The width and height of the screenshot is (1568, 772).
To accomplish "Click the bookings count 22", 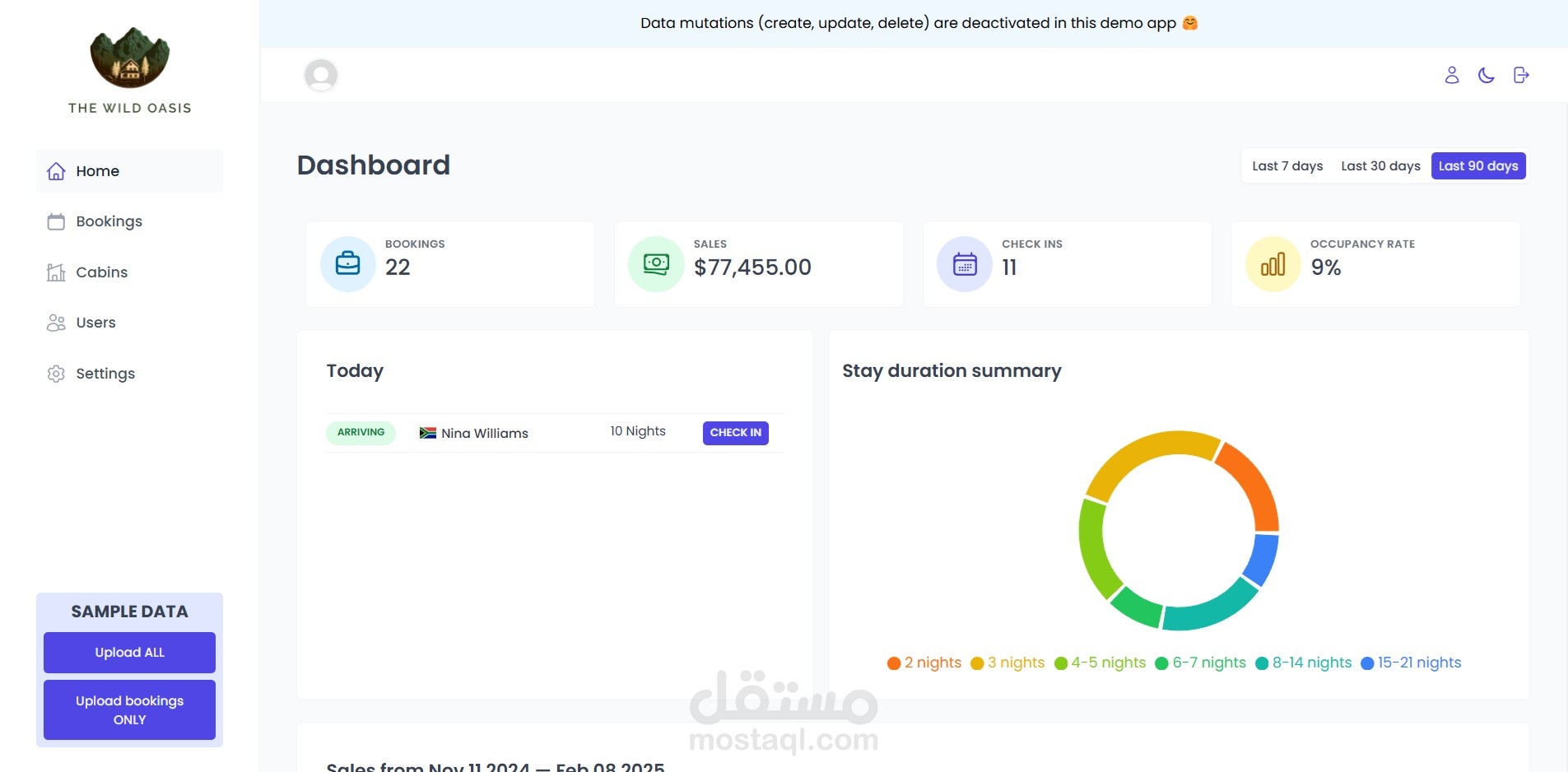I will coord(398,267).
